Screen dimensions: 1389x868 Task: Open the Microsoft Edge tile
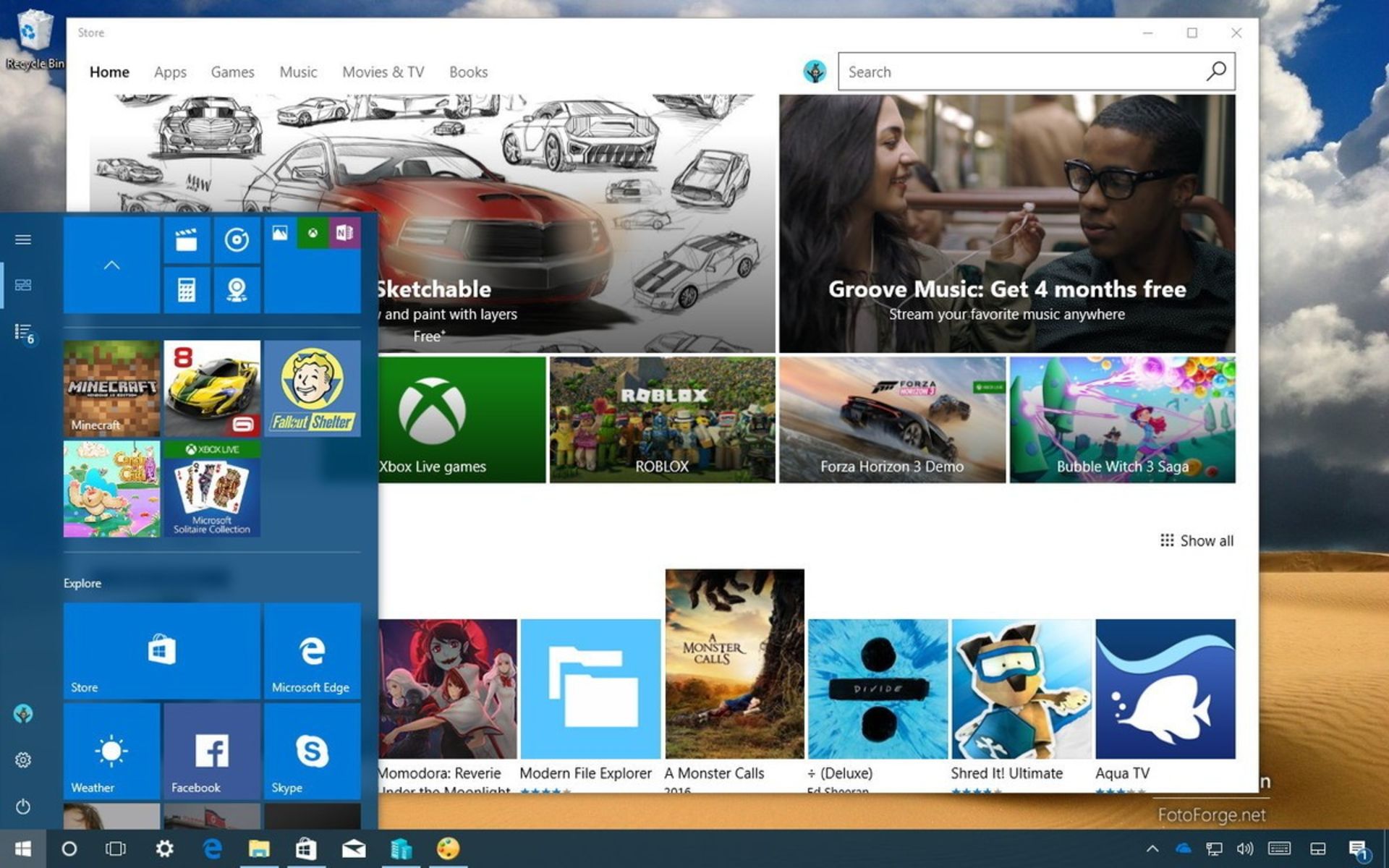313,651
